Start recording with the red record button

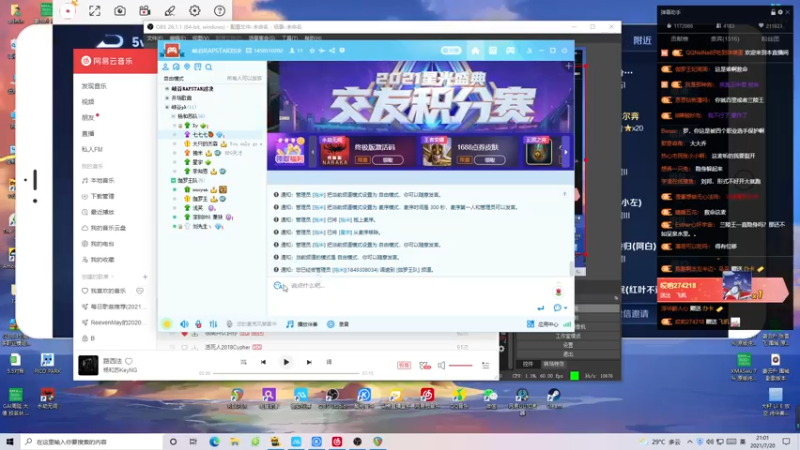[68, 11]
